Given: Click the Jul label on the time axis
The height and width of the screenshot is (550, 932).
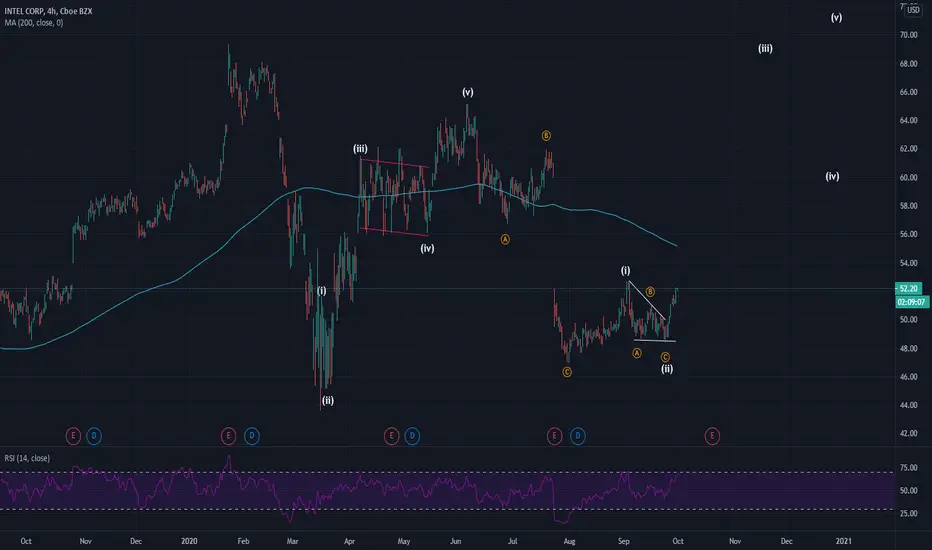Looking at the screenshot, I should [512, 541].
